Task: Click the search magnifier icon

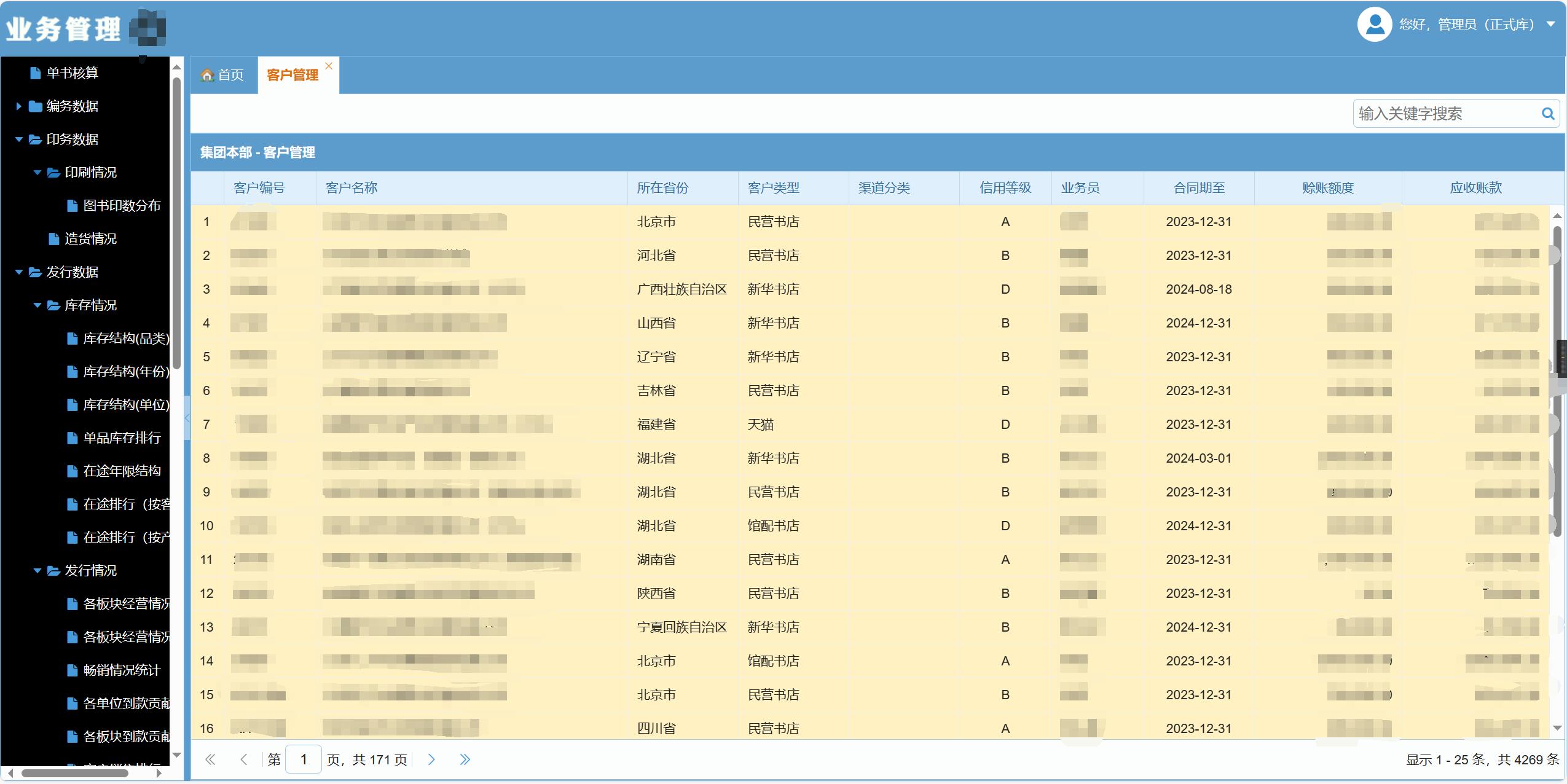Action: tap(1547, 114)
